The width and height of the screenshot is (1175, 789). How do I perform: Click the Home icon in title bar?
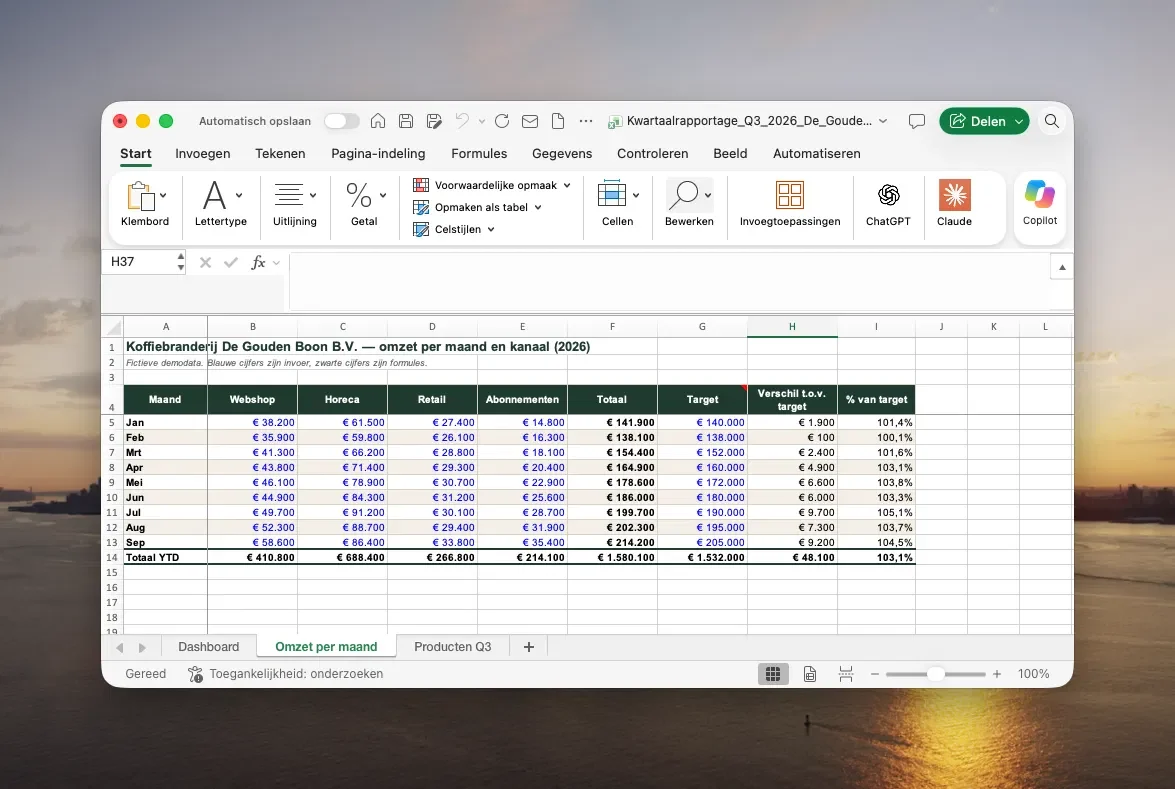tap(378, 121)
